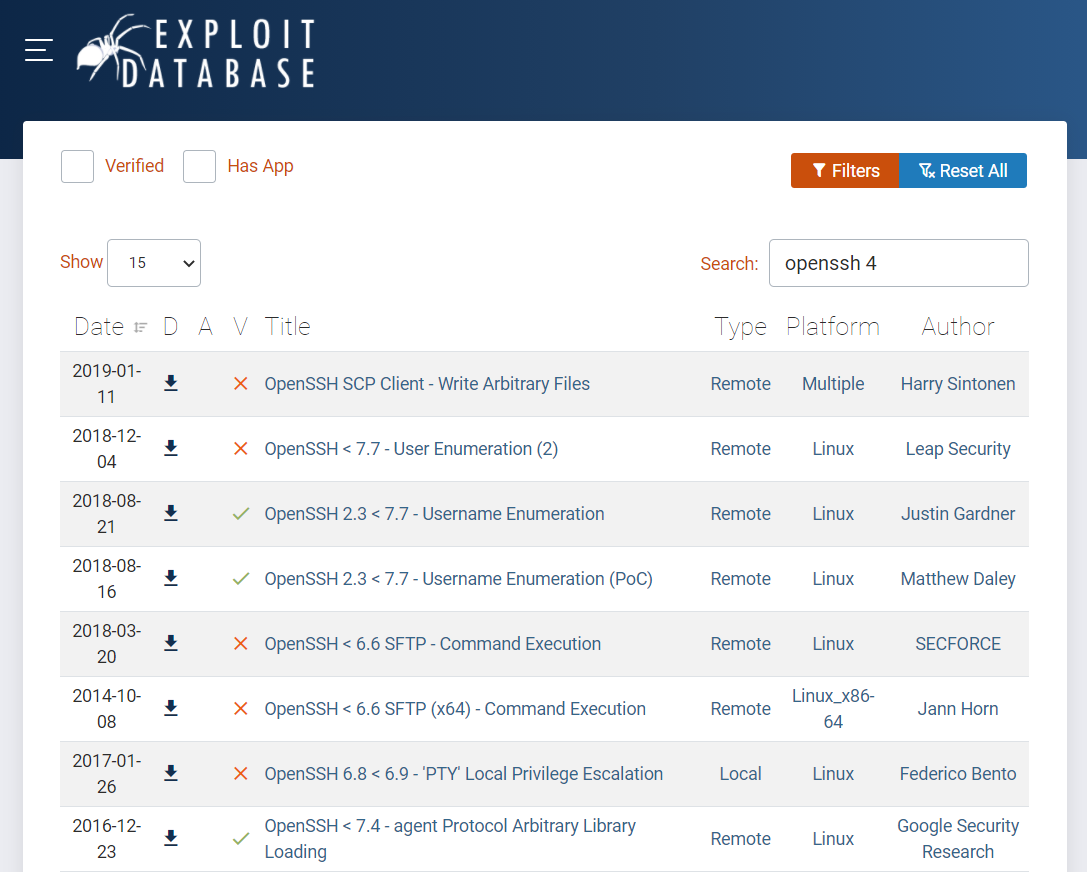Image resolution: width=1087 pixels, height=872 pixels.
Task: Click author Leap Security
Action: click(x=958, y=449)
